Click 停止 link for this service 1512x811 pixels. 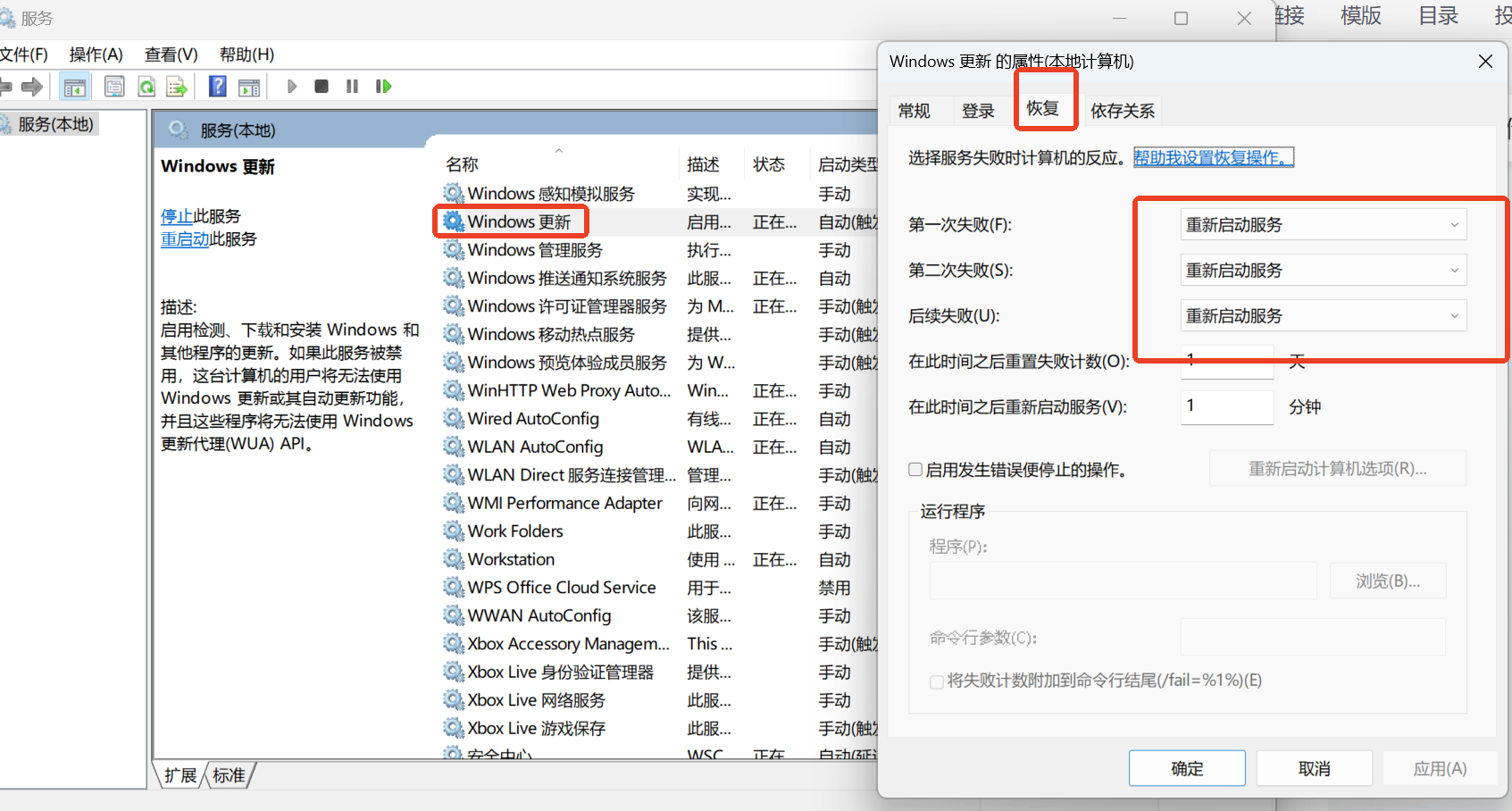click(177, 216)
